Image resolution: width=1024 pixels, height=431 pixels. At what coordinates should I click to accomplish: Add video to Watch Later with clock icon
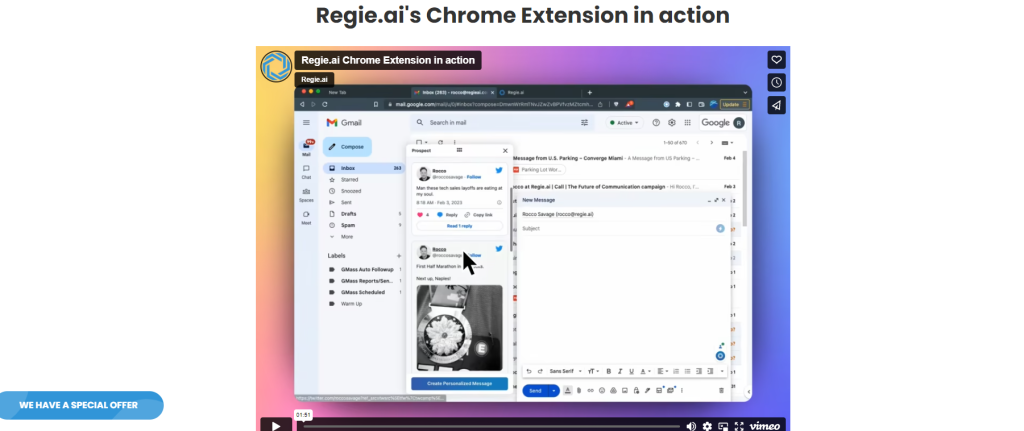[x=776, y=82]
